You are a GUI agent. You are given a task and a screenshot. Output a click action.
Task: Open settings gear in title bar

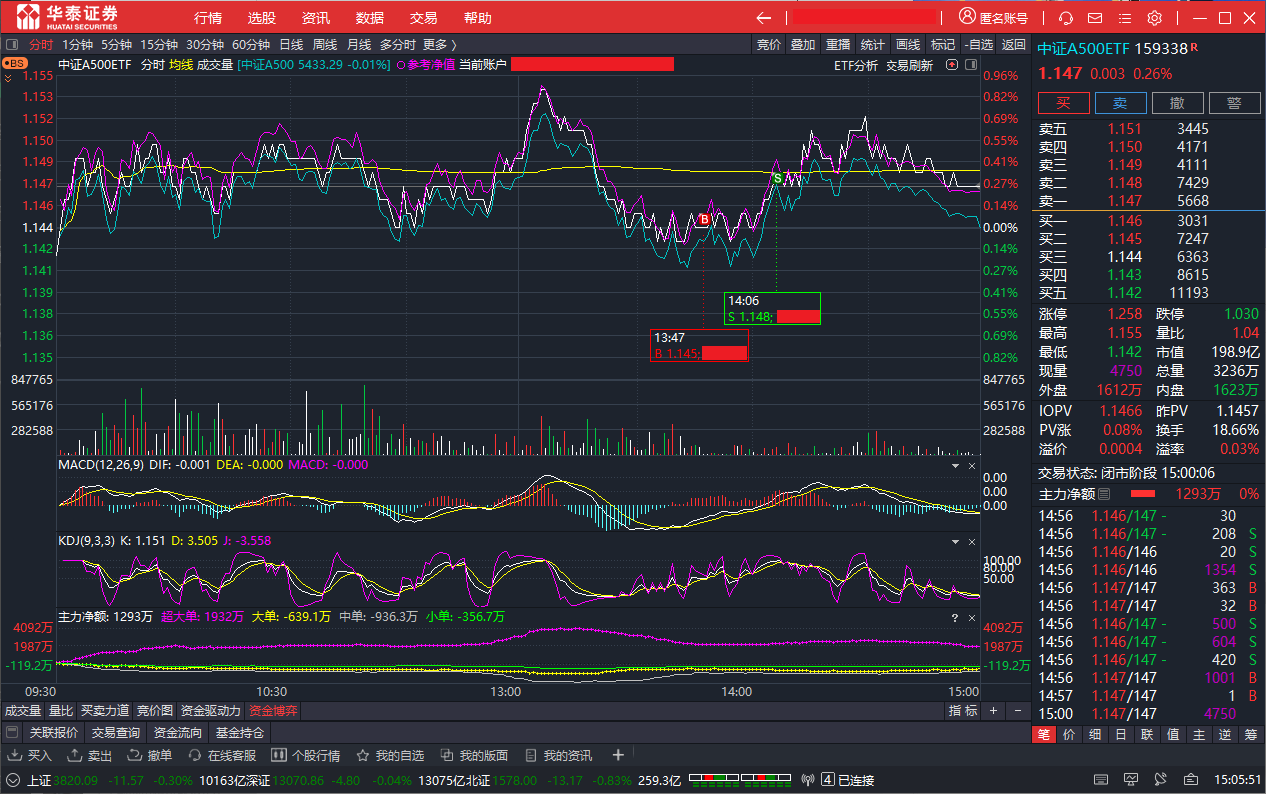[1154, 18]
